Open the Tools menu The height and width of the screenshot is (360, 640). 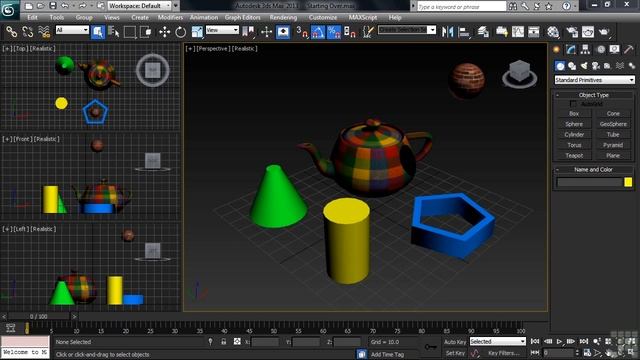pos(57,18)
